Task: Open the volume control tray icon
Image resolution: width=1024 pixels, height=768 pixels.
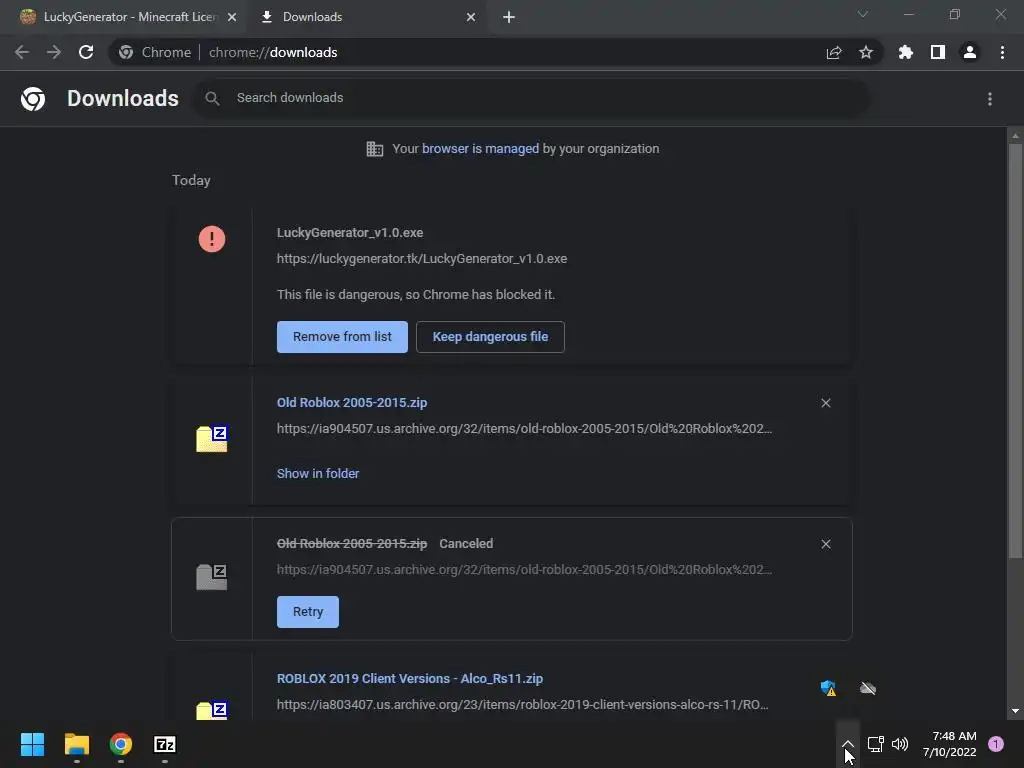Action: (x=900, y=744)
